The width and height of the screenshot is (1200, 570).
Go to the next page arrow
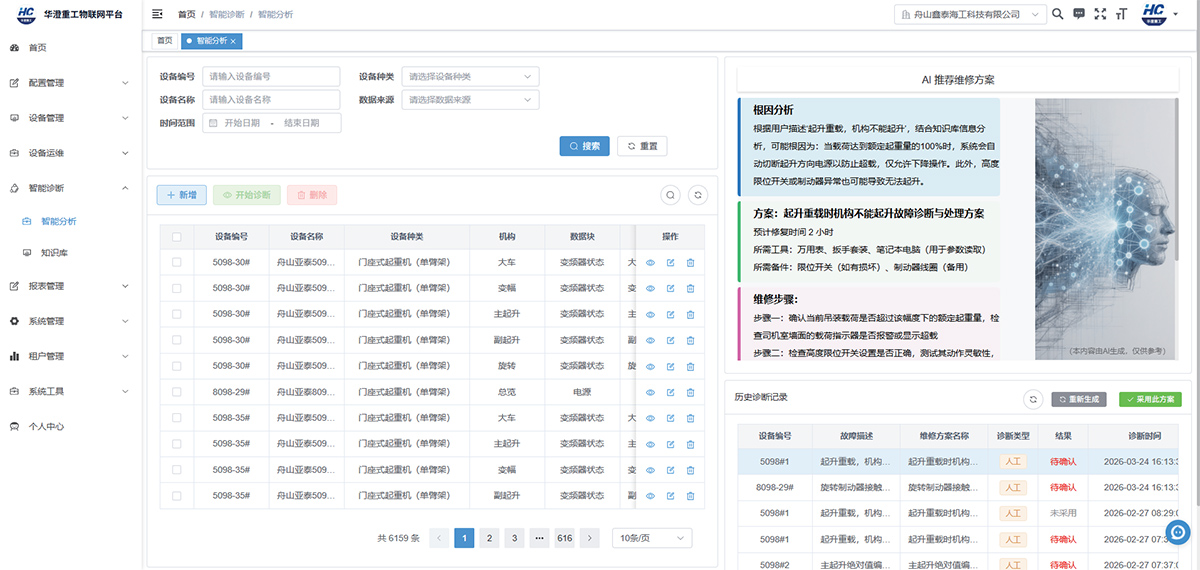pos(590,538)
